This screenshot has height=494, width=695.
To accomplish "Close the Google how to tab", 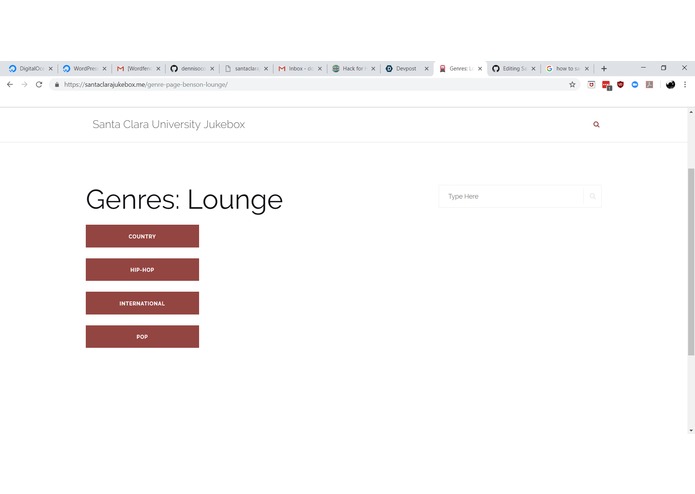I will tap(587, 69).
